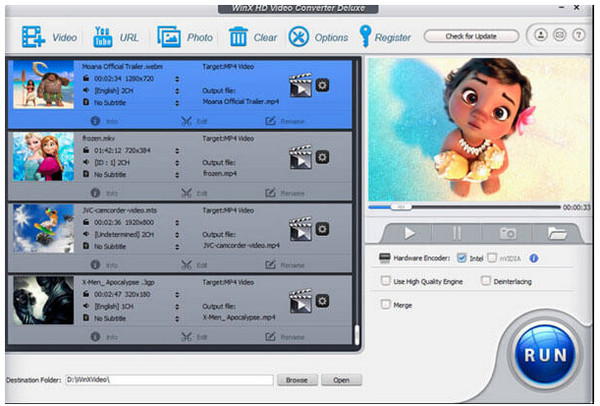Screen dimensions: 600x406
Task: Open output profile clapper for frozen.mkv
Action: (300, 157)
